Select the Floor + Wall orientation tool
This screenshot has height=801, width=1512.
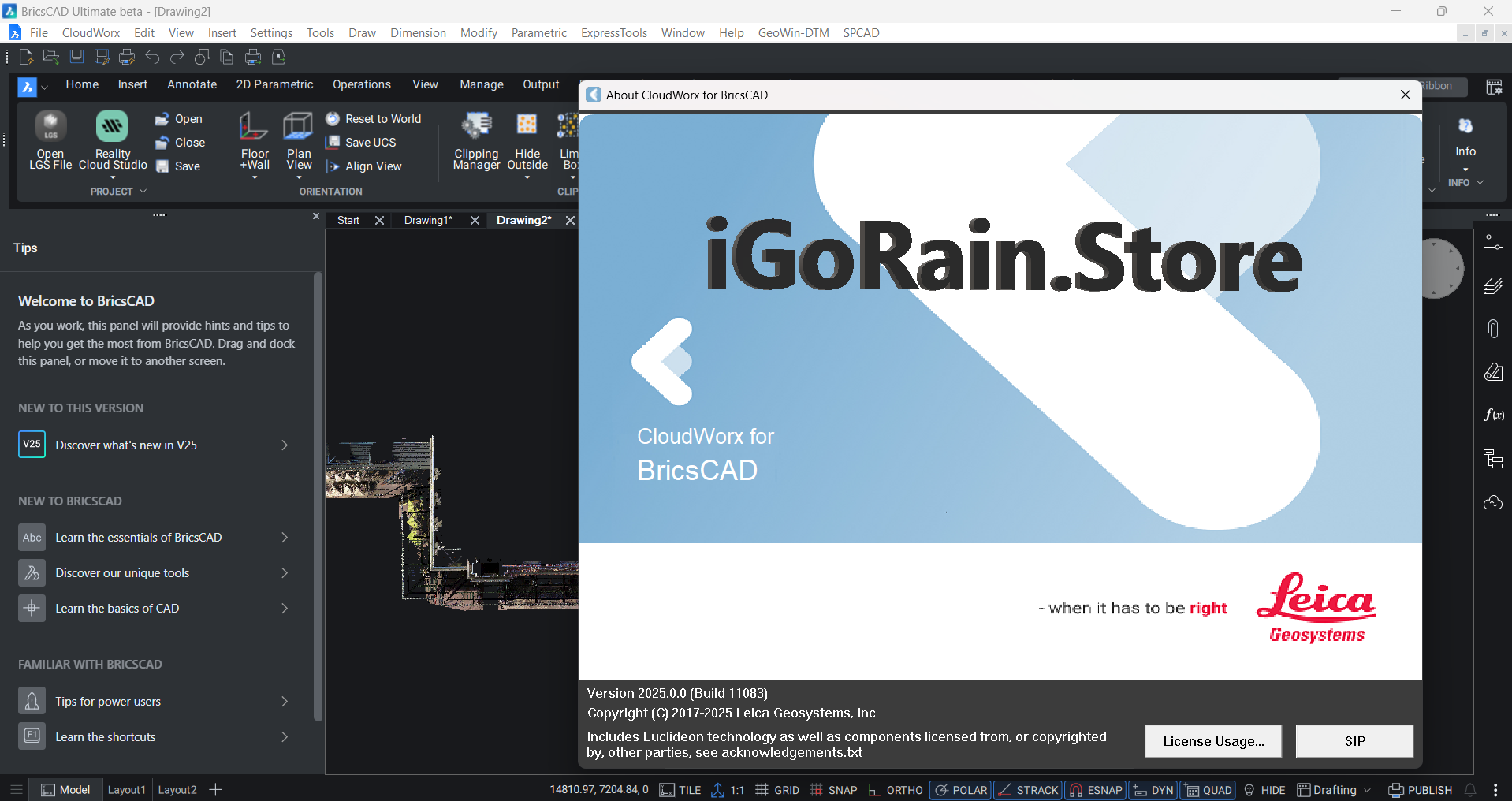tap(254, 127)
